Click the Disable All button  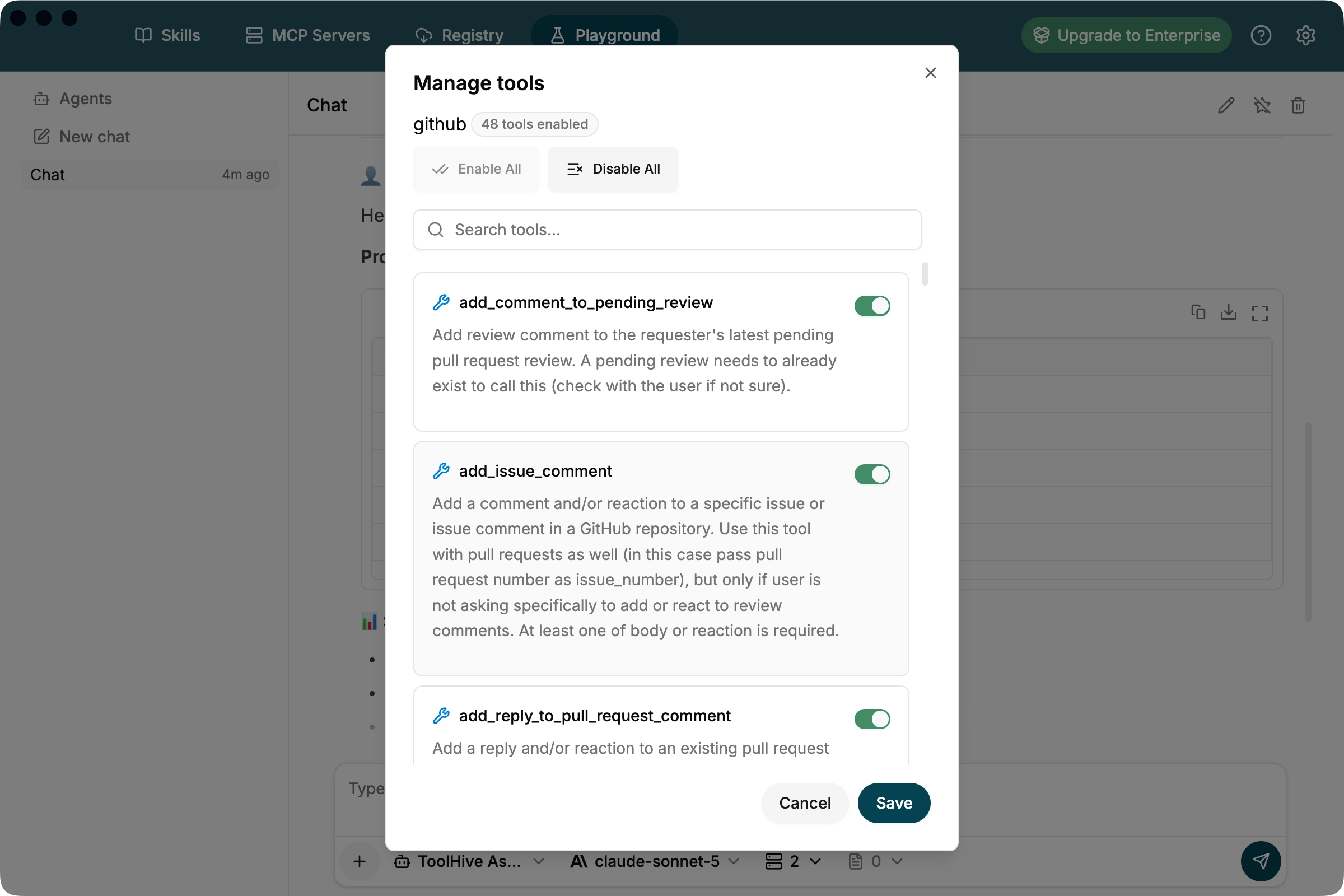(613, 169)
